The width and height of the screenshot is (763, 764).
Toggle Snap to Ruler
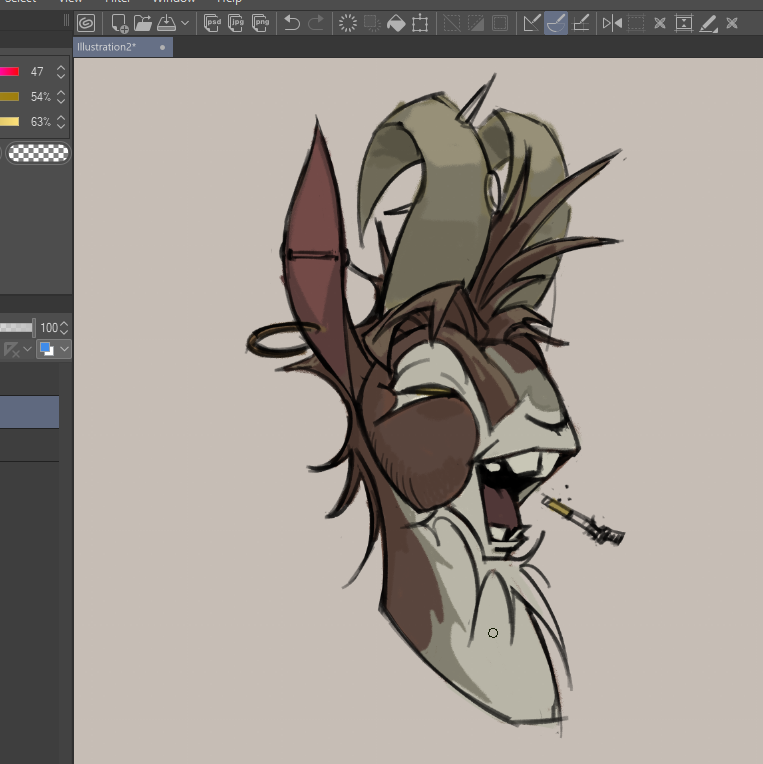[x=532, y=23]
